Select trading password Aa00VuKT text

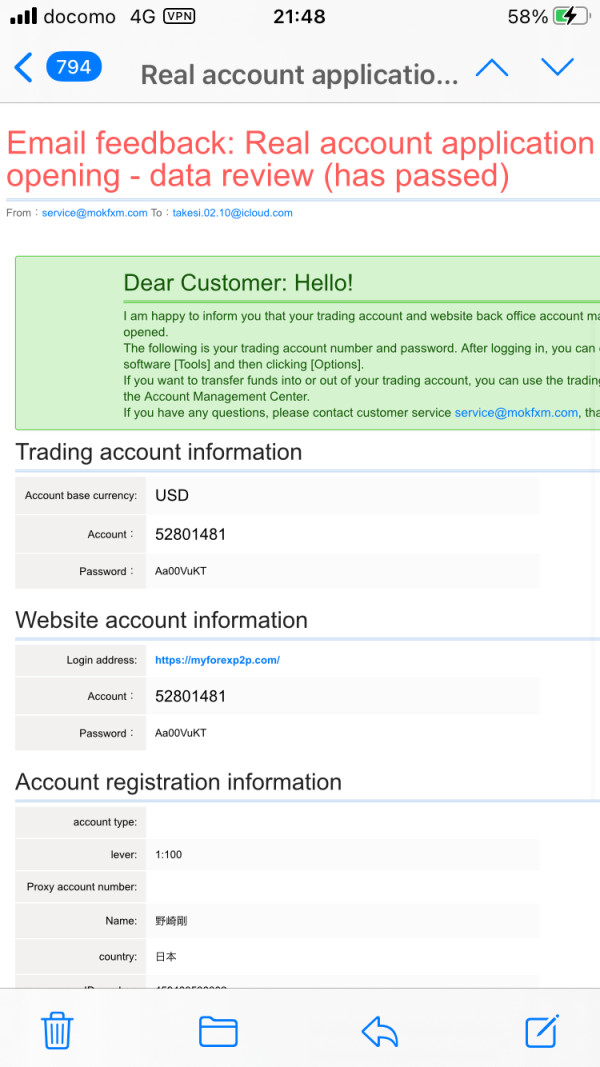(181, 572)
